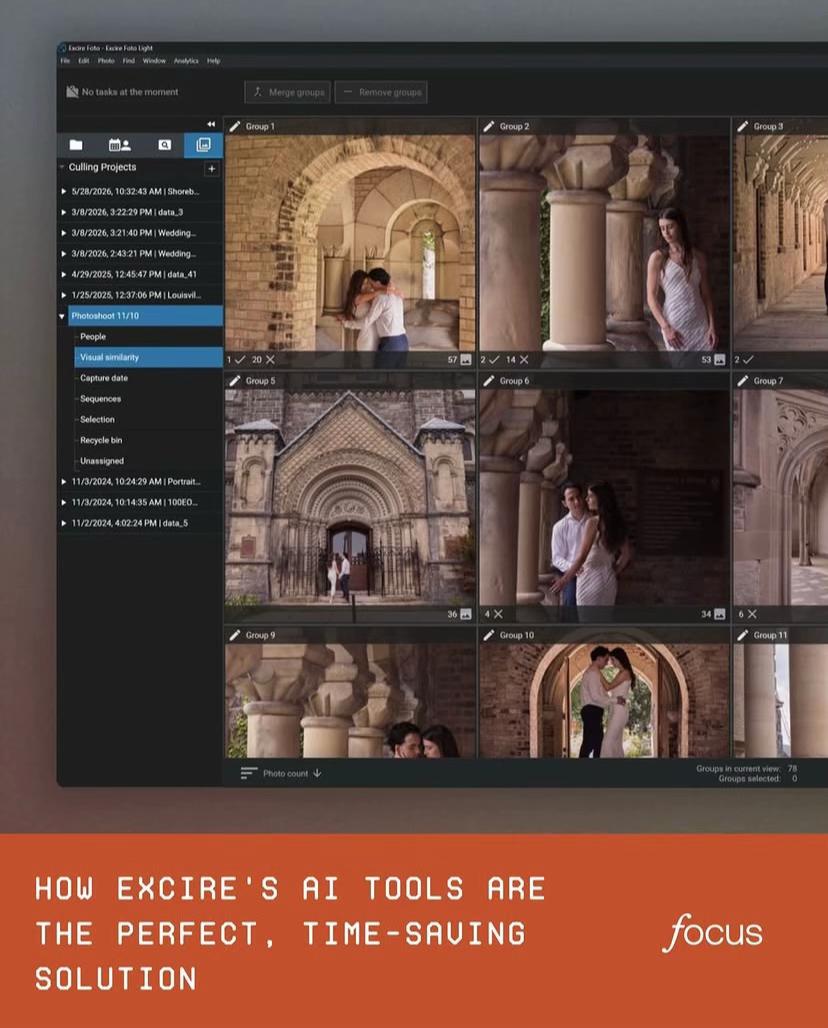Rename Group 6 with its pencil icon

488,380
